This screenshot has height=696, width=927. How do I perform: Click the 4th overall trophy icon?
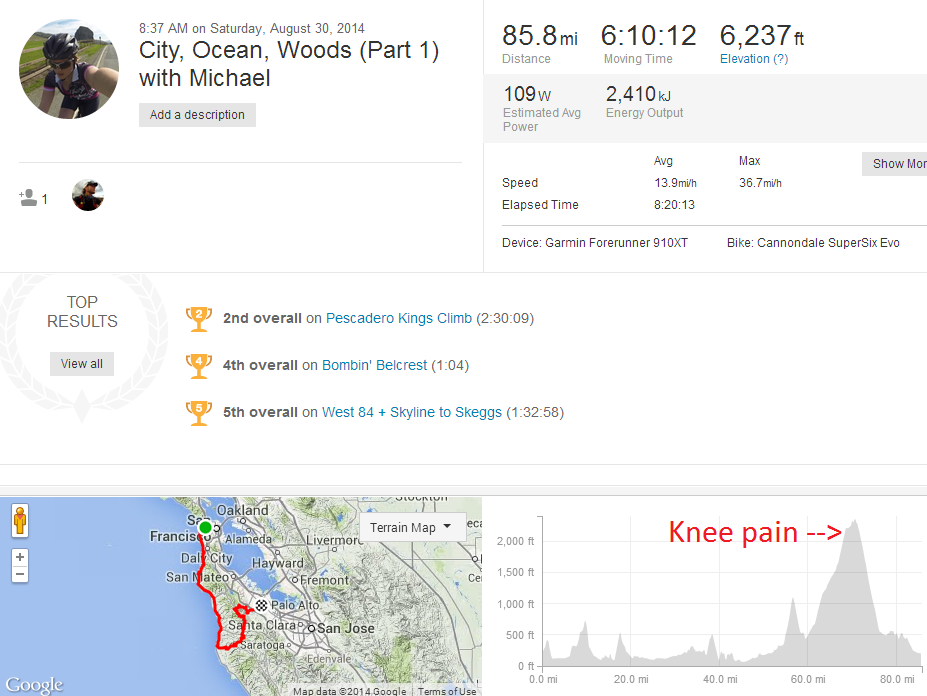pyautogui.click(x=198, y=366)
